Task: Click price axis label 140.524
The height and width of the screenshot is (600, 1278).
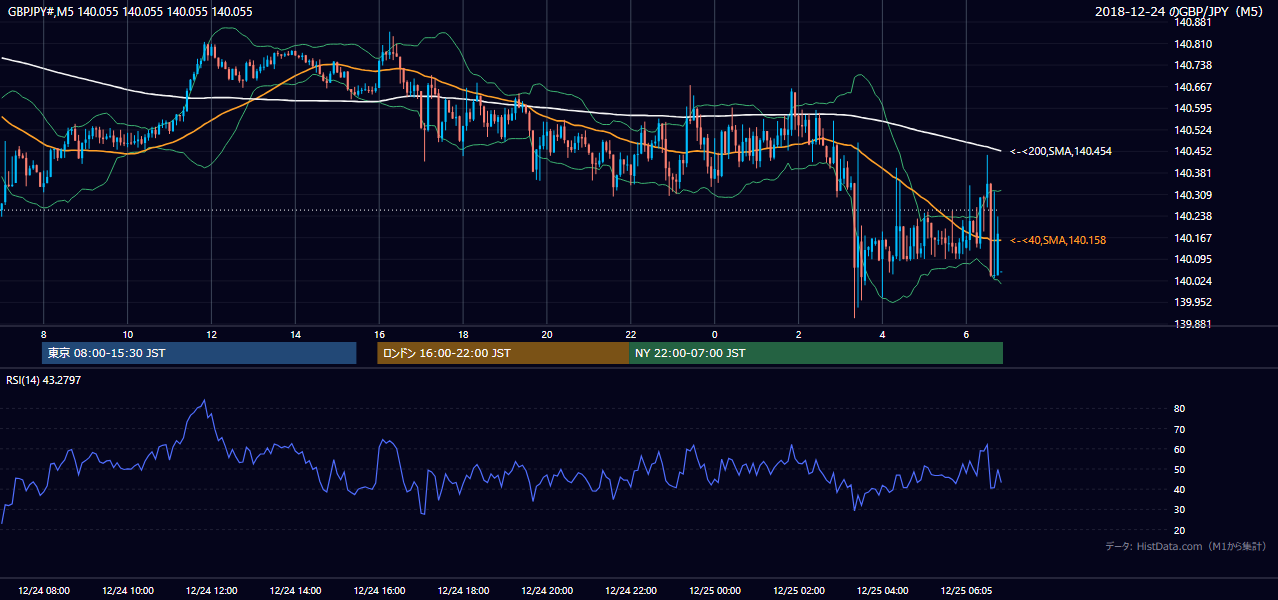Action: coord(1193,130)
